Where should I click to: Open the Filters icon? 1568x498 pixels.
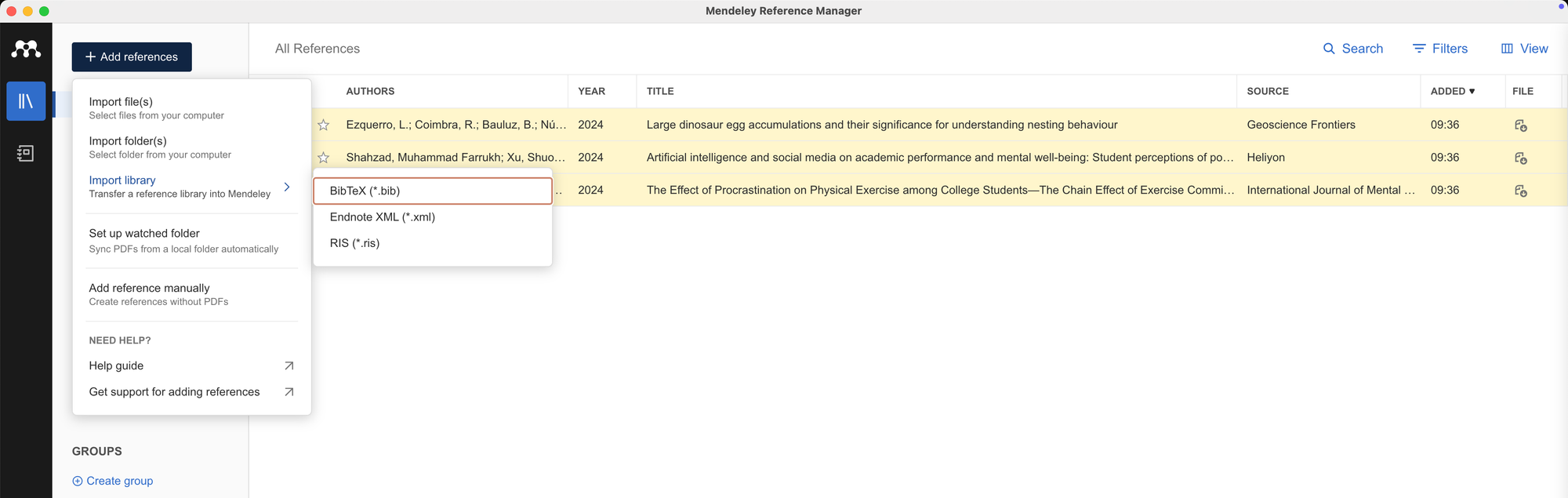(1419, 49)
